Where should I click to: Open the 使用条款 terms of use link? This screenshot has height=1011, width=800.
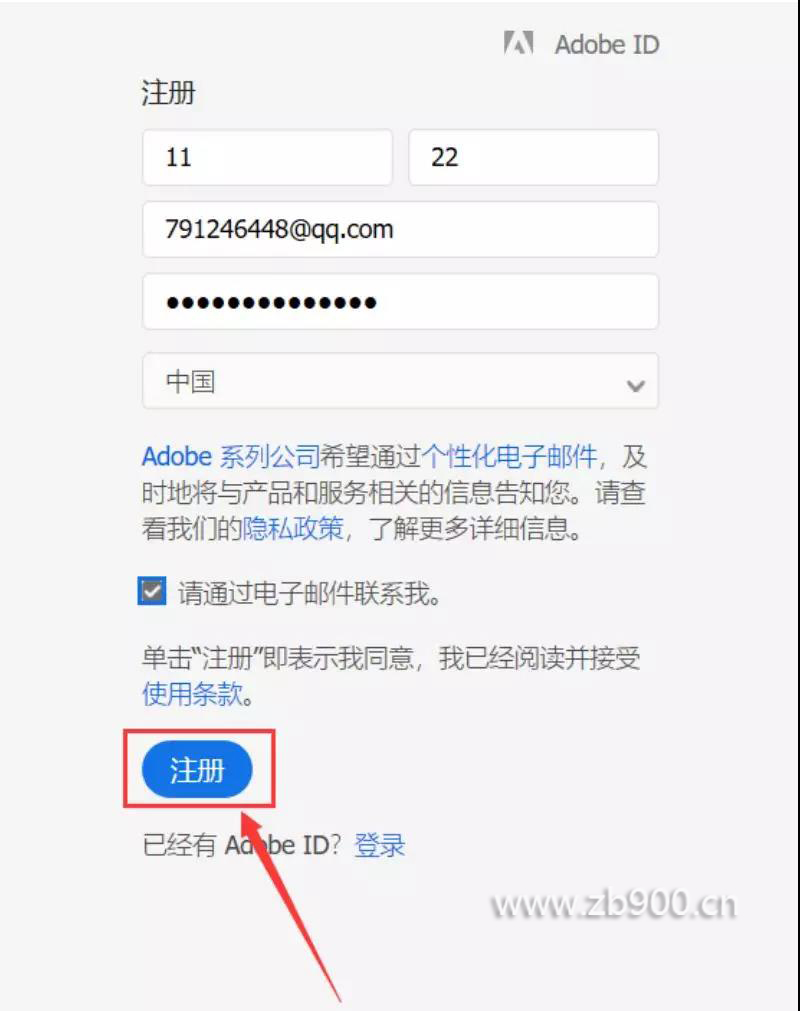click(192, 694)
